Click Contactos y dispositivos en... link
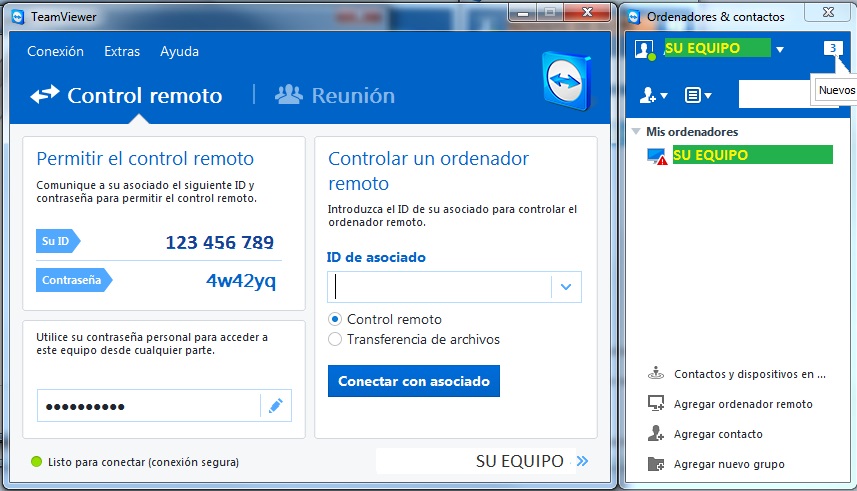 coord(749,374)
